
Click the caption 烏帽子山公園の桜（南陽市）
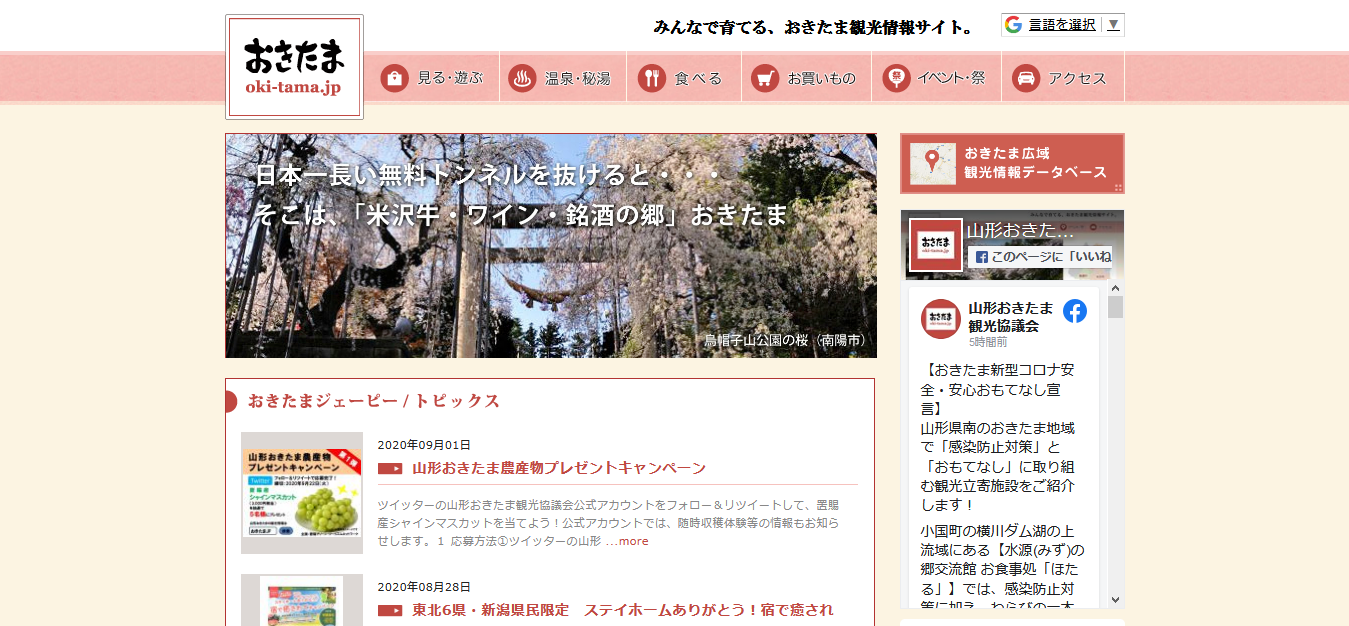tap(785, 340)
